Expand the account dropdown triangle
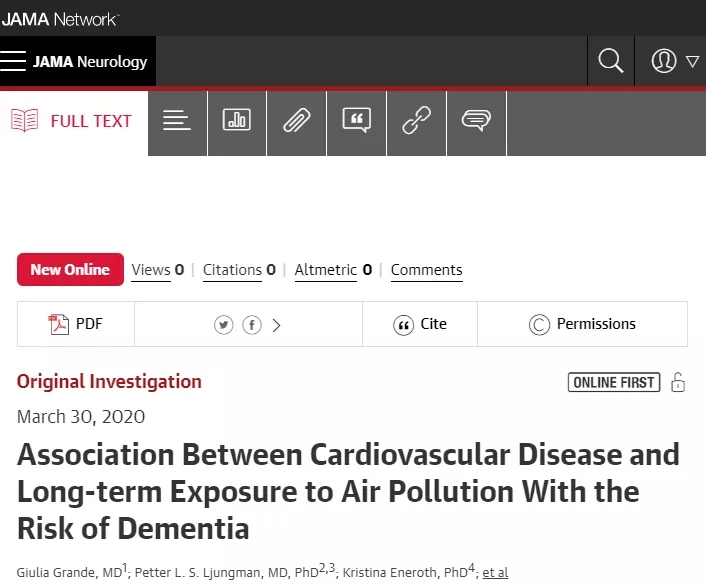The height and width of the screenshot is (584, 706). click(x=692, y=61)
